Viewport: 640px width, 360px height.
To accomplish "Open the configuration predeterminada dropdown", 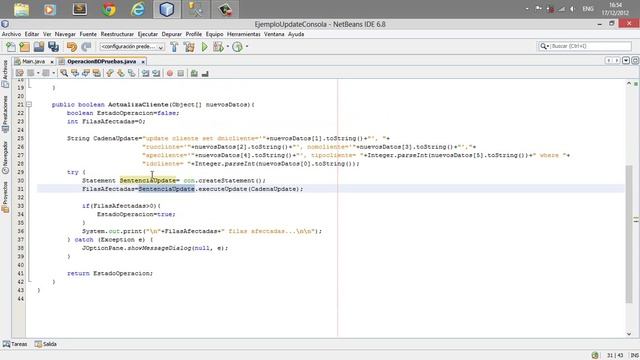I will point(132,47).
